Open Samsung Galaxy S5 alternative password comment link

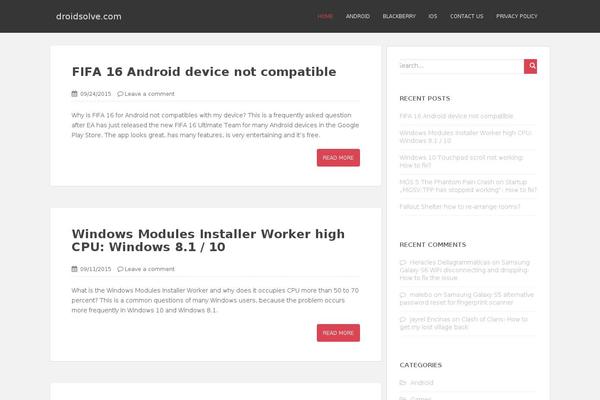click(466, 299)
